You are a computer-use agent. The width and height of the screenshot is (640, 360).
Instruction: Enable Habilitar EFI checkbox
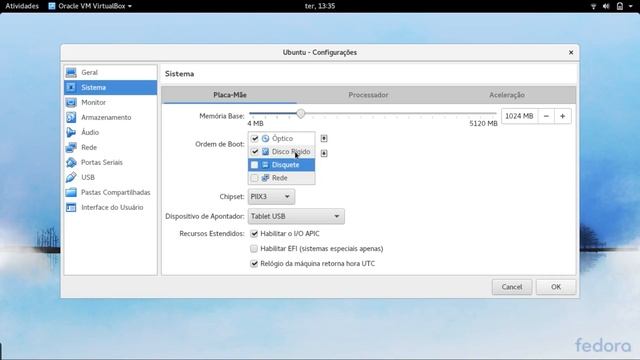click(x=254, y=249)
